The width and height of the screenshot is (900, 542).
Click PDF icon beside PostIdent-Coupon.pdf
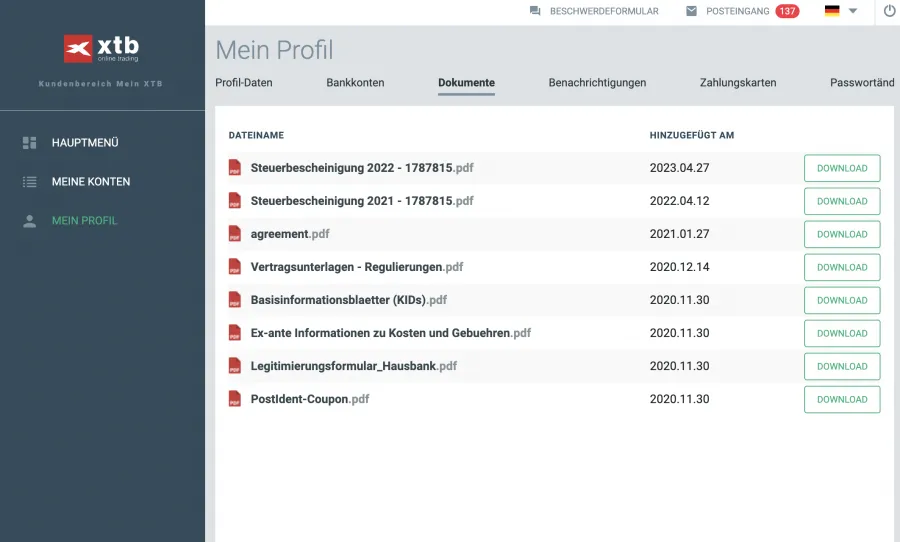click(x=235, y=399)
